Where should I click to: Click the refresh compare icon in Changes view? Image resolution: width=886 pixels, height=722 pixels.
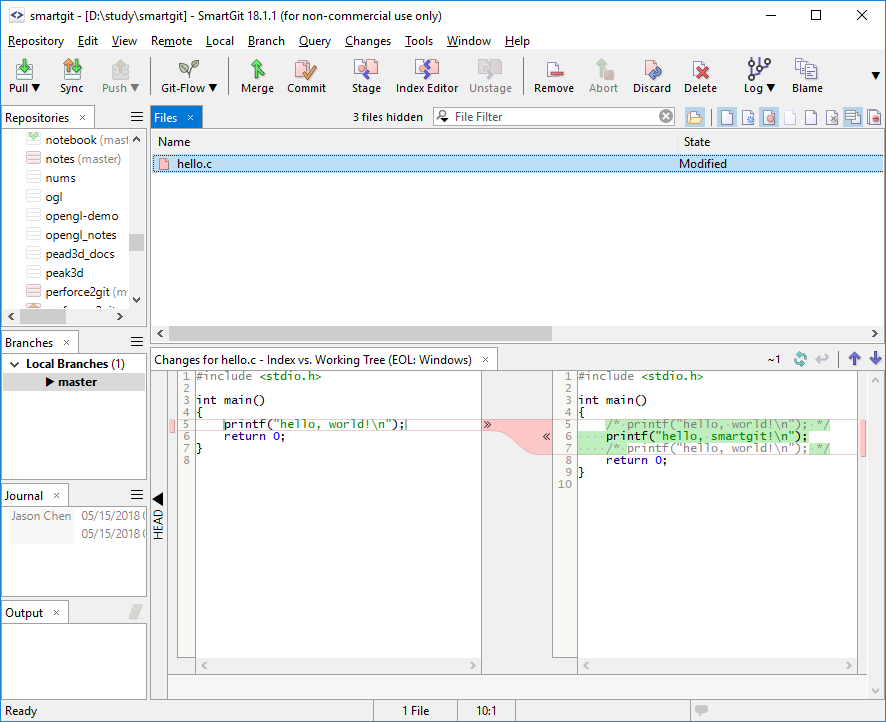click(x=800, y=359)
